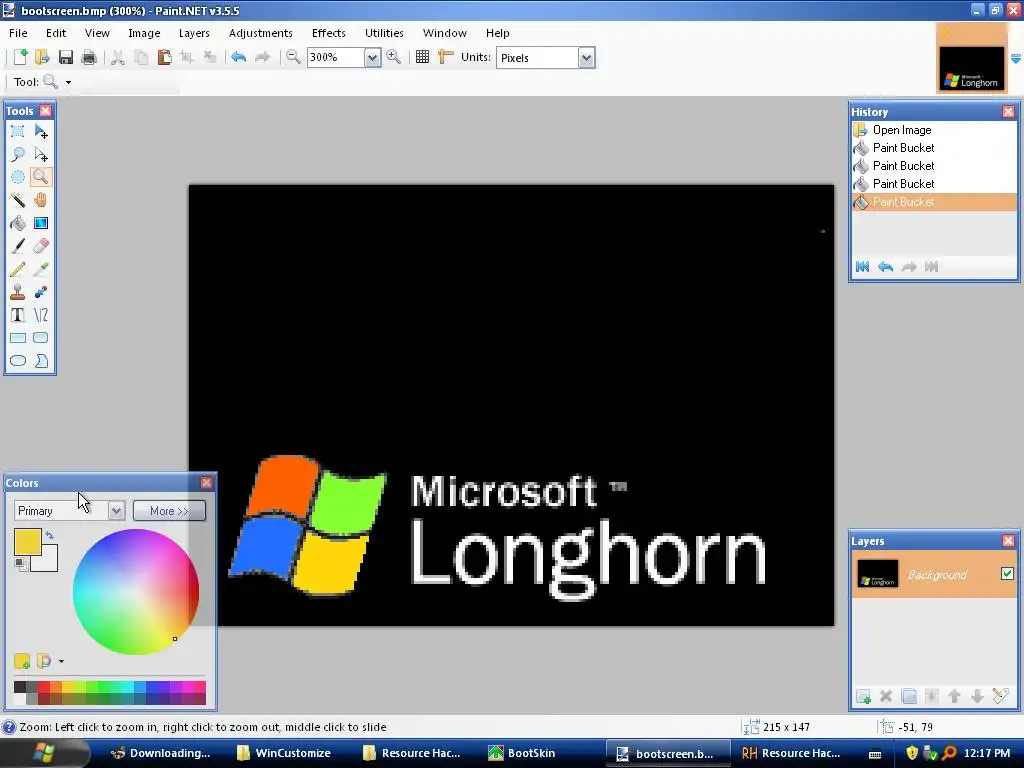The image size is (1024, 768).
Task: Open the Utilities menu
Action: click(x=384, y=33)
